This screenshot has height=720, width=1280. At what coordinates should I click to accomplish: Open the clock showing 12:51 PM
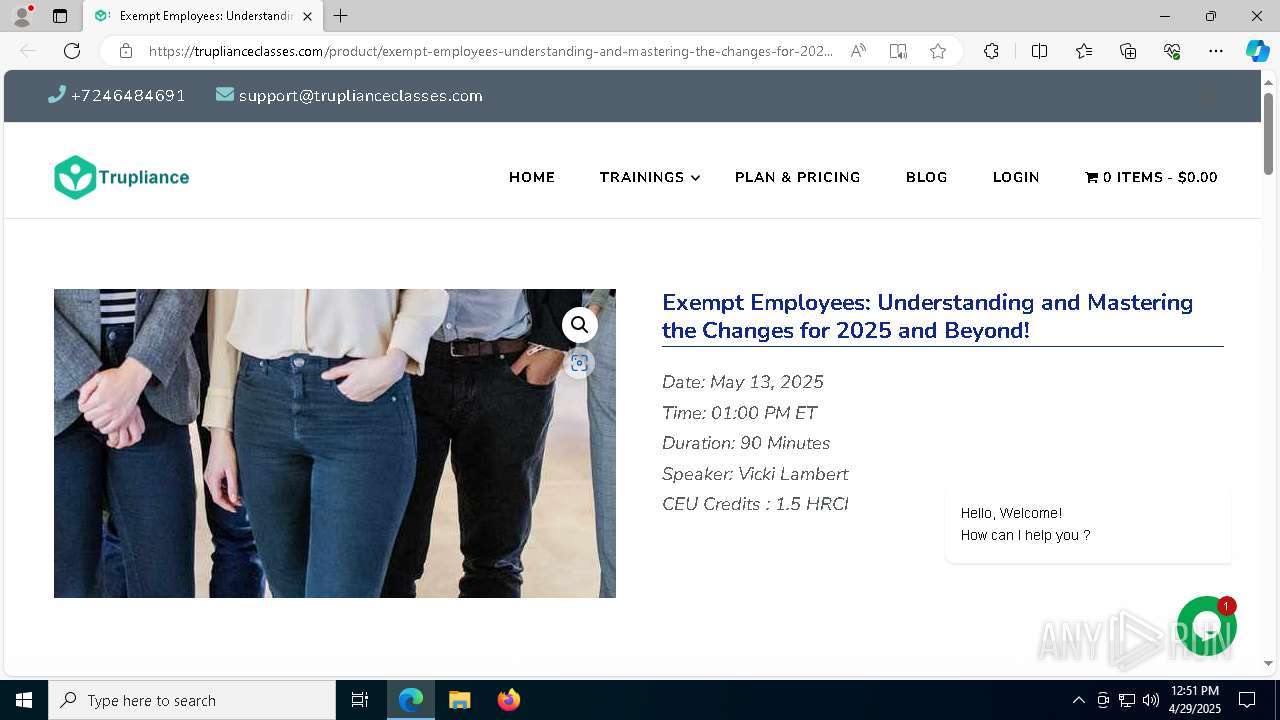click(x=1195, y=700)
